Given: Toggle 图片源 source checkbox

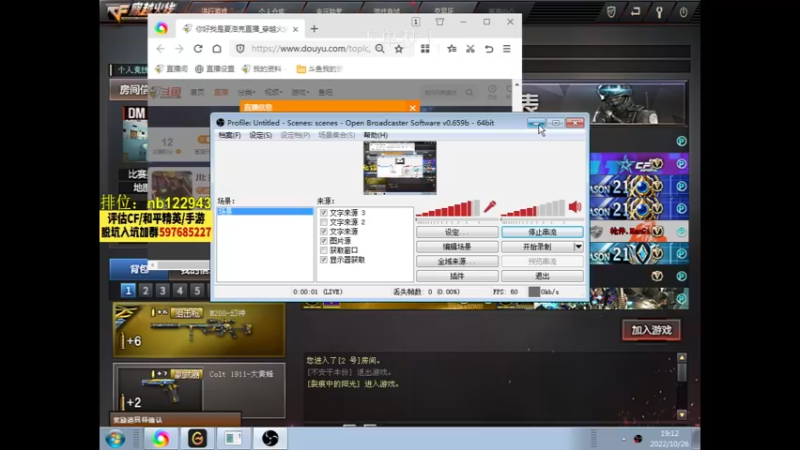Looking at the screenshot, I should [324, 241].
